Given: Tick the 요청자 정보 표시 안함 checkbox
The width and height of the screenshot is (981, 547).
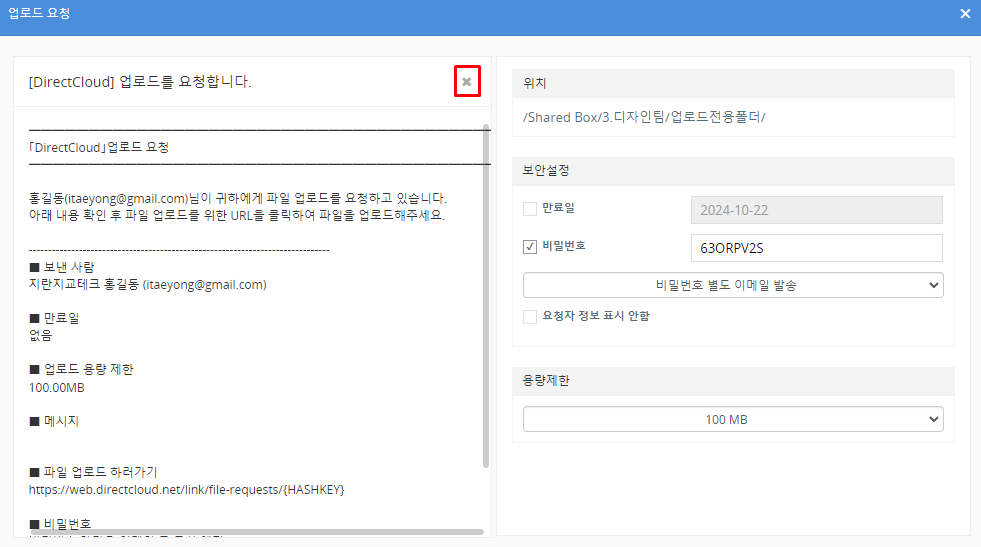Looking at the screenshot, I should [530, 317].
